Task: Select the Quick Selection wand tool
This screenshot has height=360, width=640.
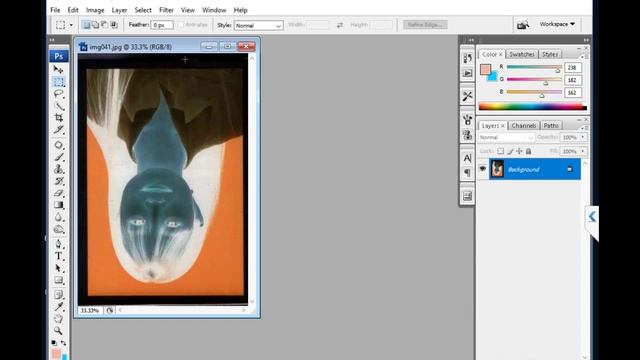Action: point(58,106)
